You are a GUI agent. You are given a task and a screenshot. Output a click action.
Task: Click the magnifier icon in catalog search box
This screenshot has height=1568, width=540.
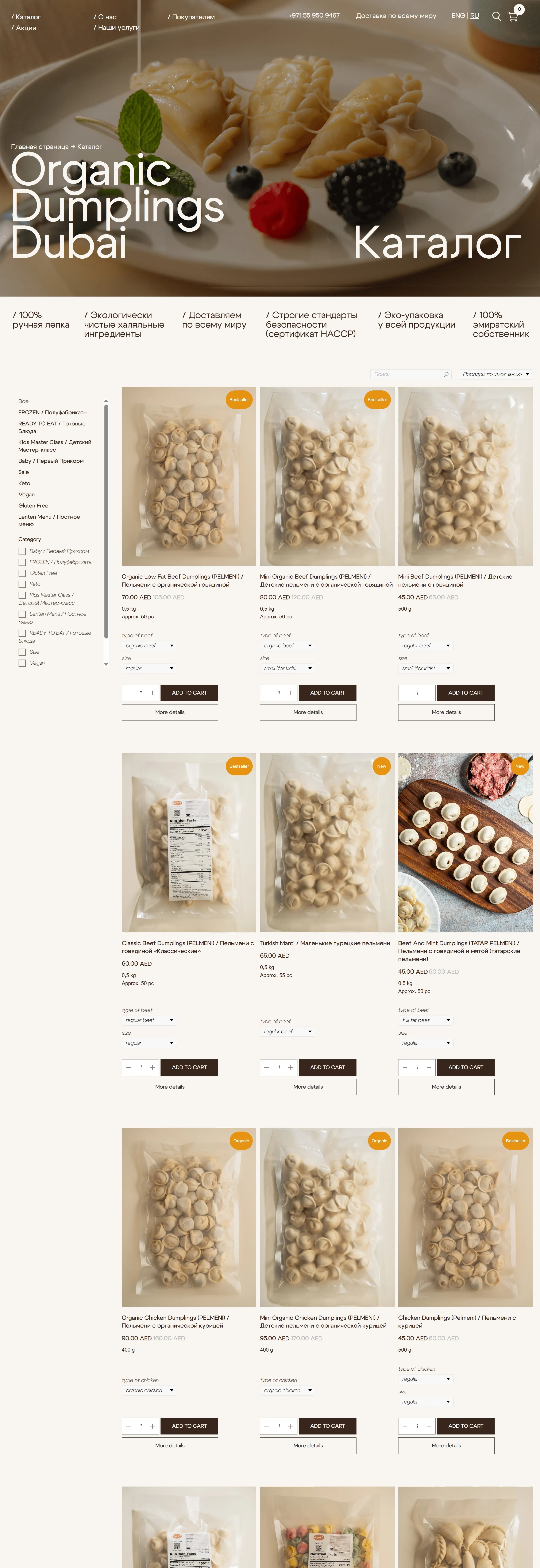click(446, 374)
